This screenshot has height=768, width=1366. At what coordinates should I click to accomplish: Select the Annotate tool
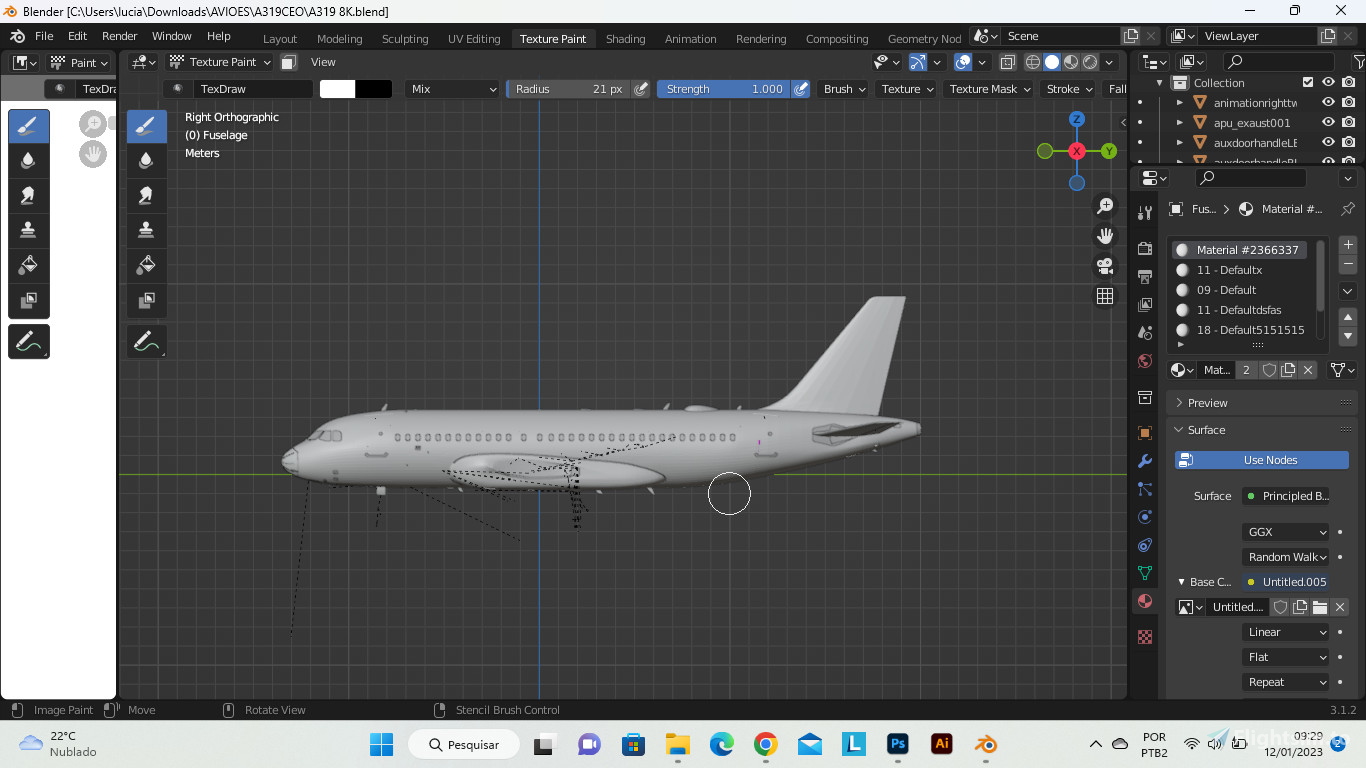tap(28, 341)
